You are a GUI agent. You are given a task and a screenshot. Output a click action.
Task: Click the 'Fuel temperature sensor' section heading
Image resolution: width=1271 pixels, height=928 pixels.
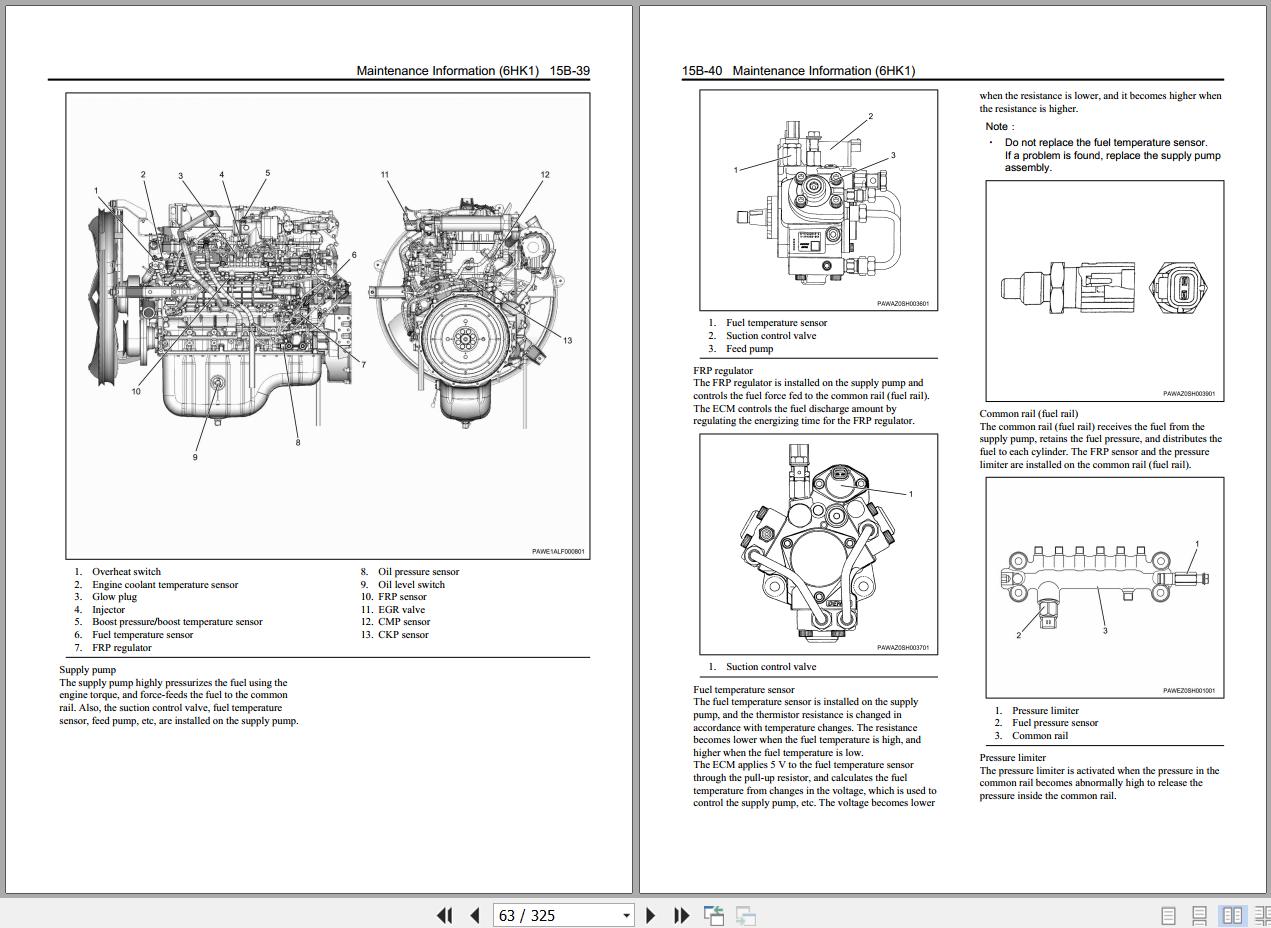coord(744,690)
